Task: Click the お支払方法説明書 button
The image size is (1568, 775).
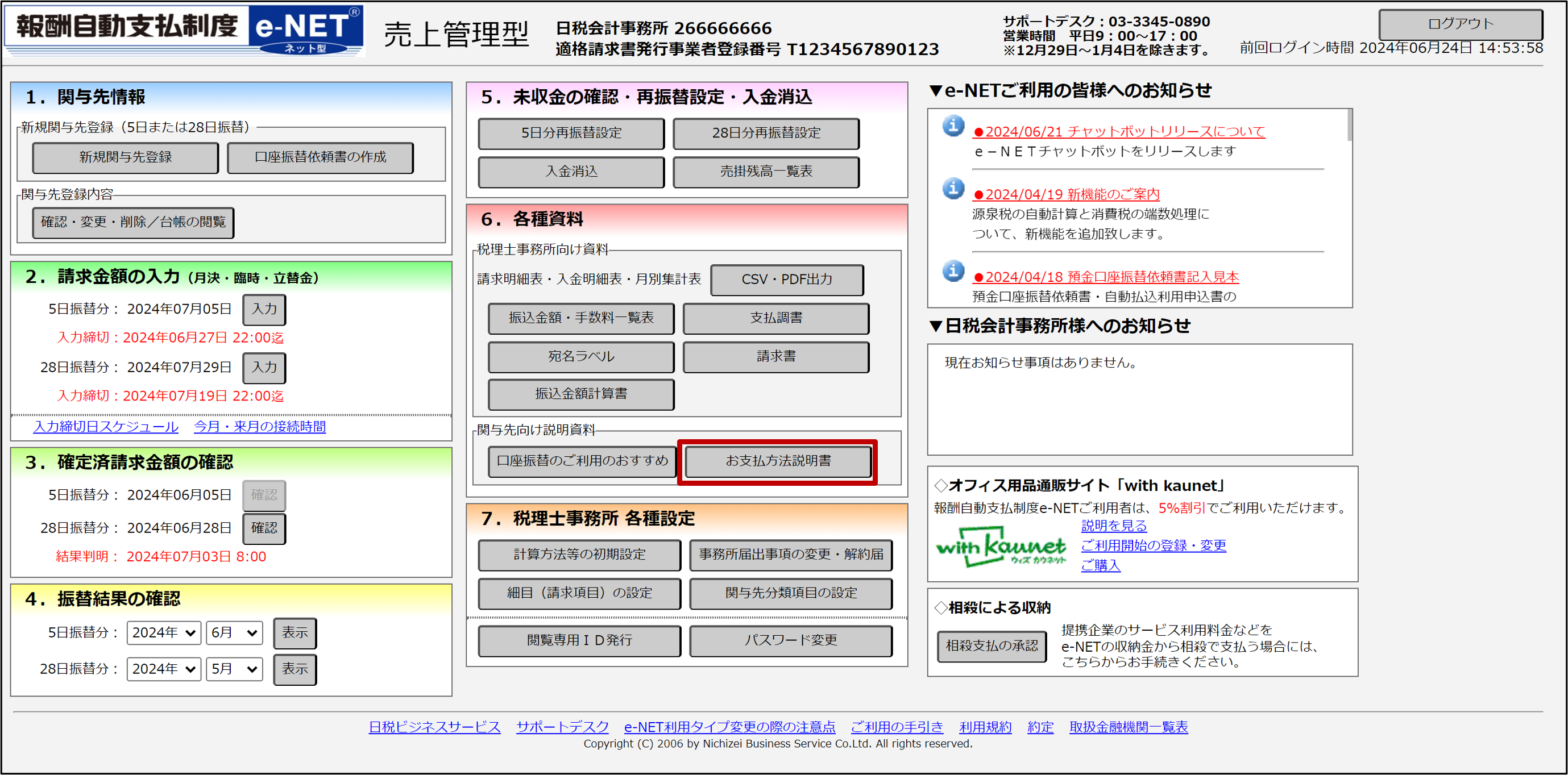Action: [777, 461]
